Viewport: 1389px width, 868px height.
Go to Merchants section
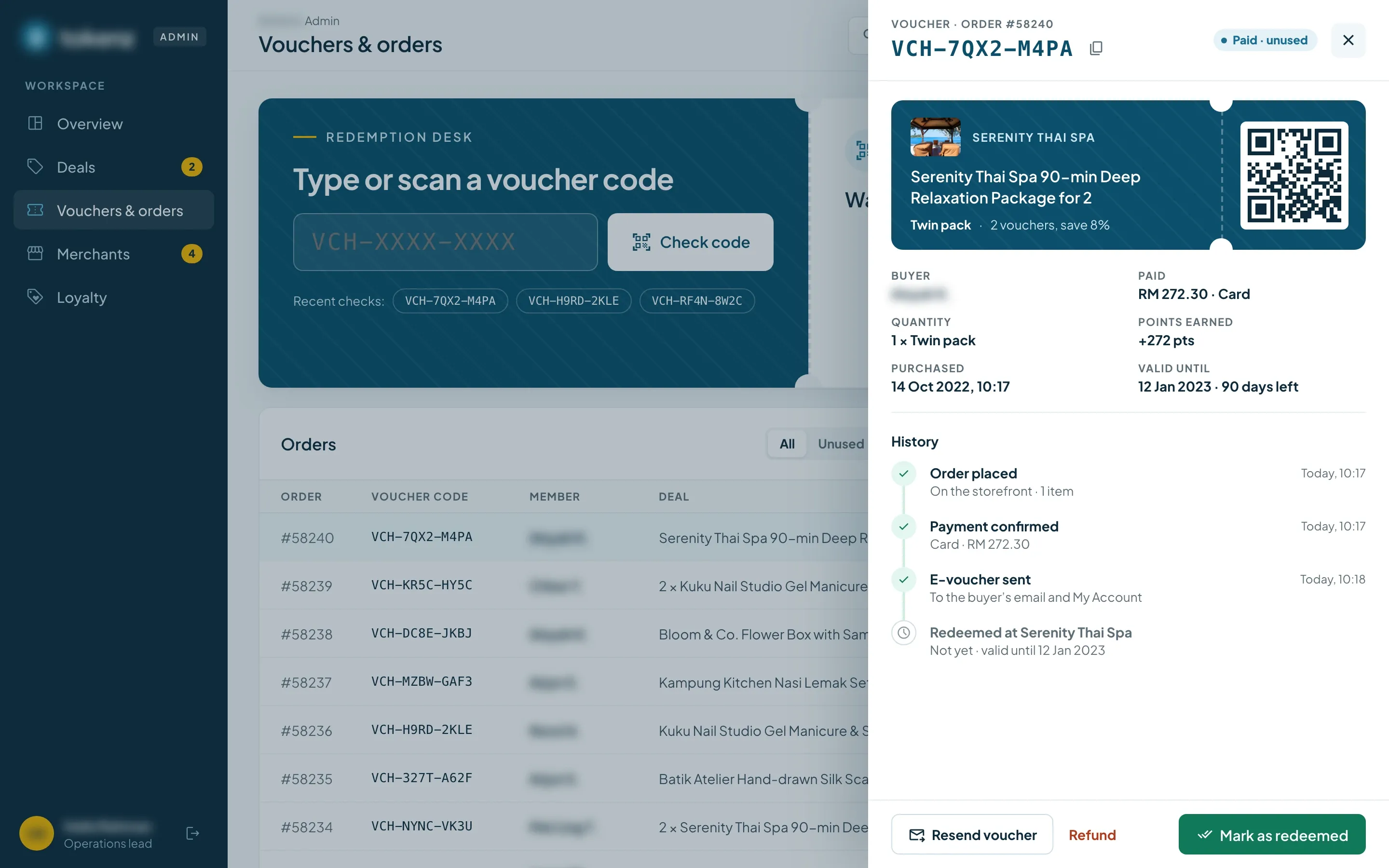[x=114, y=254]
